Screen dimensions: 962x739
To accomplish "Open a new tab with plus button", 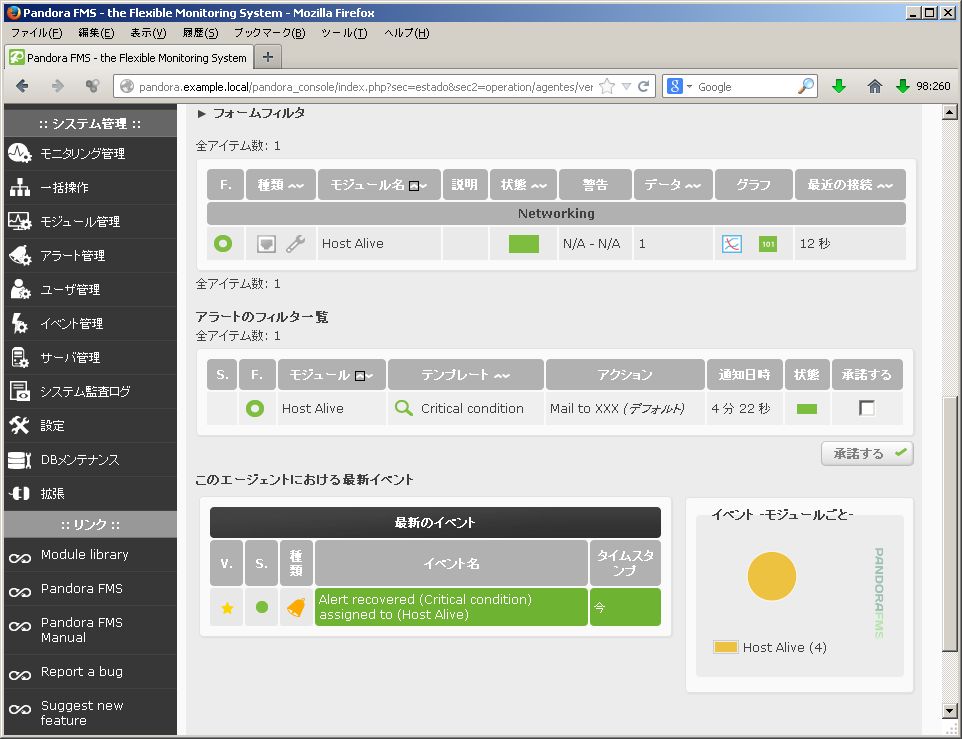I will coord(267,57).
